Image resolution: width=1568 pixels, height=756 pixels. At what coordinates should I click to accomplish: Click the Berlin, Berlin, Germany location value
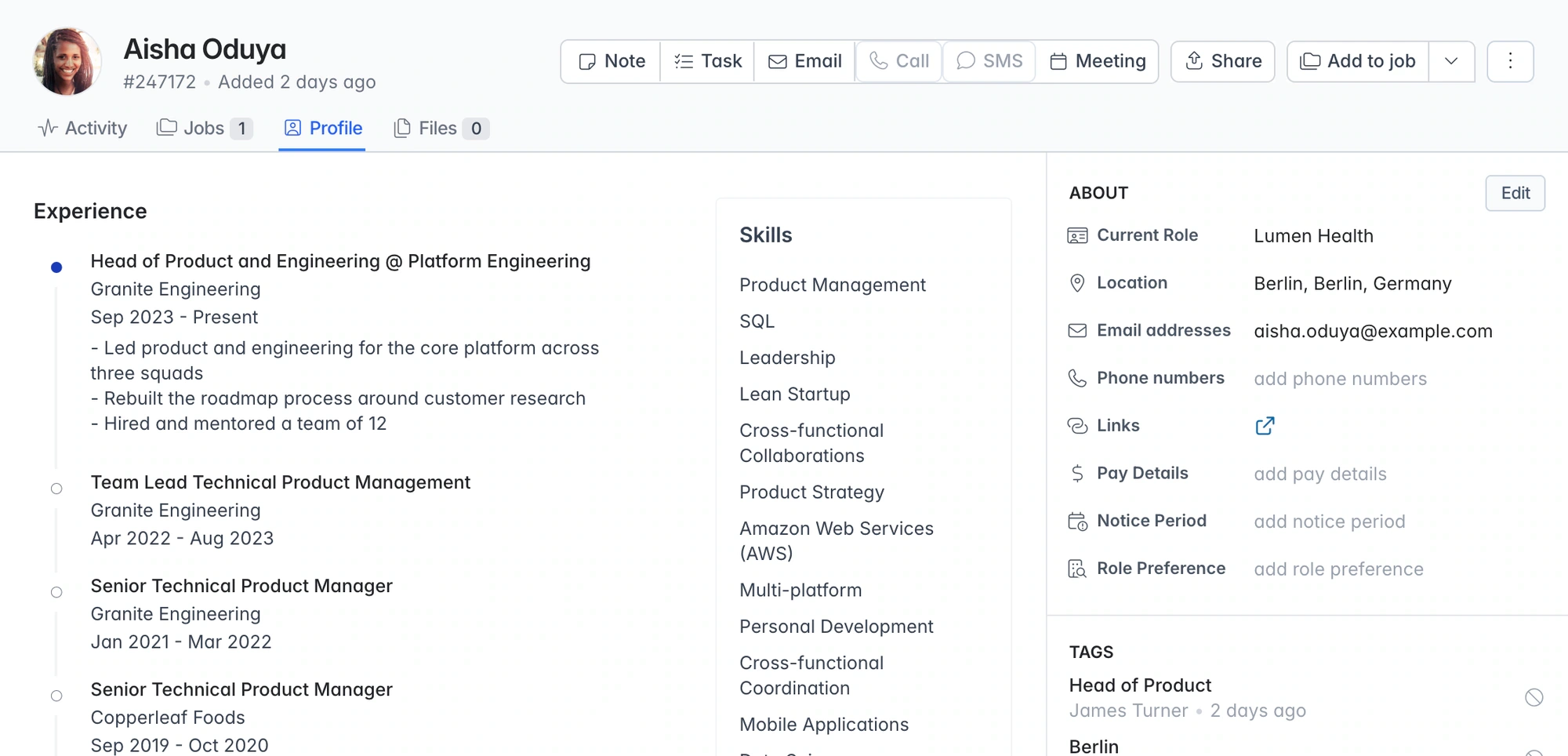click(x=1352, y=283)
